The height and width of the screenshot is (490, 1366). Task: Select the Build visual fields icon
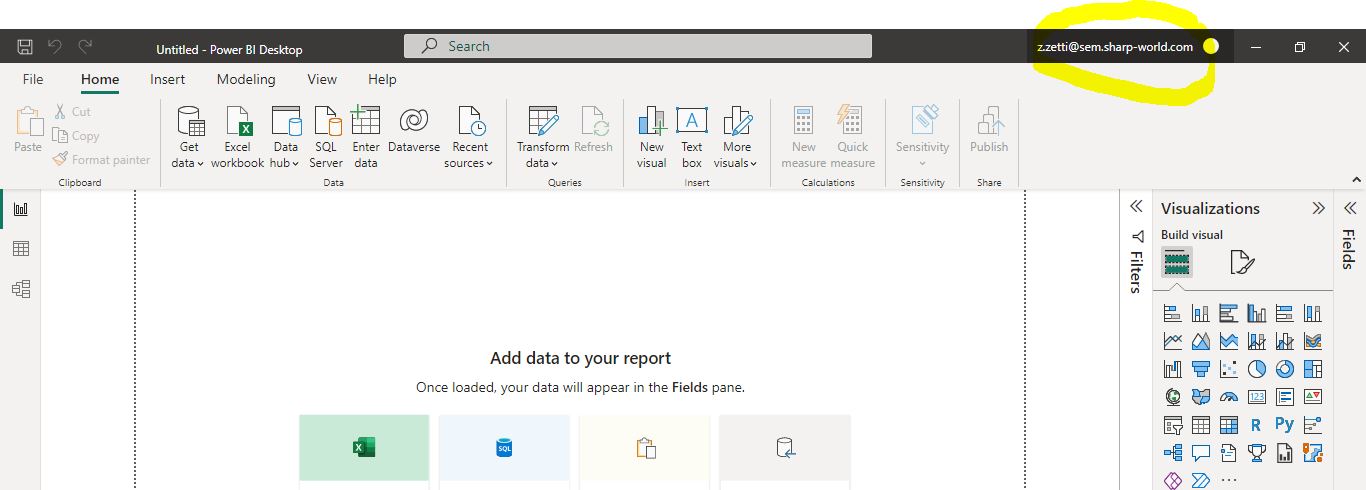click(x=1177, y=263)
